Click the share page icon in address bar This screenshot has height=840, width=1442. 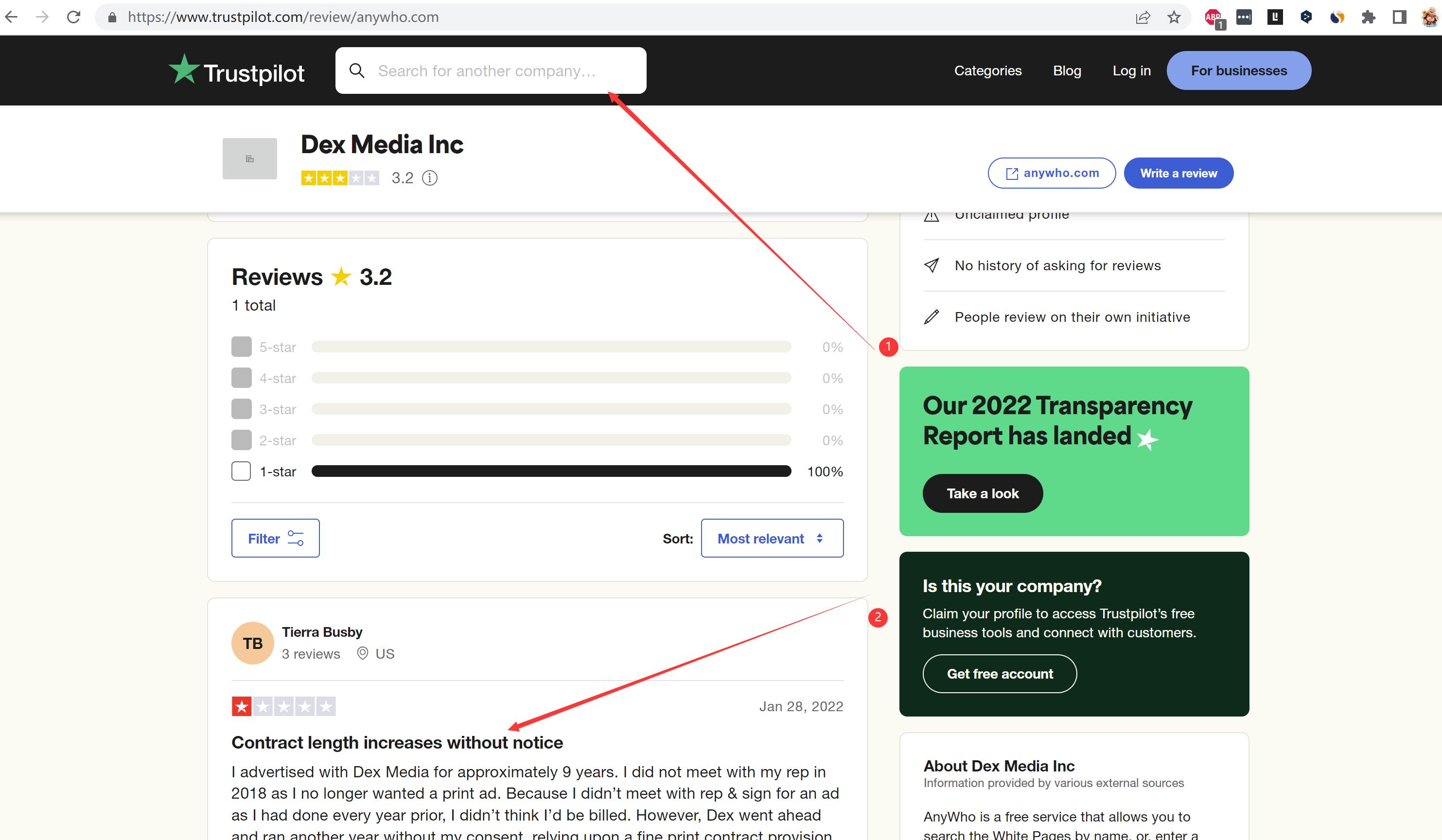tap(1143, 17)
